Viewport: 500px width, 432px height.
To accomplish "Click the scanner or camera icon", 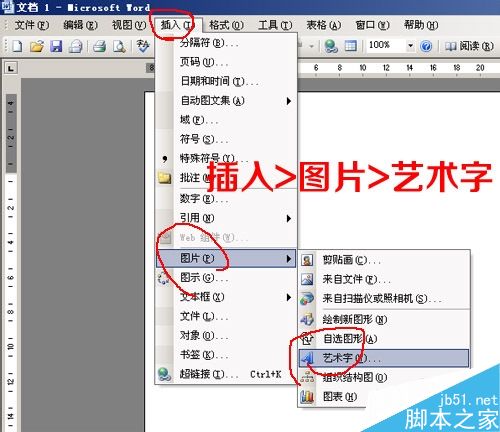I will click(x=307, y=299).
